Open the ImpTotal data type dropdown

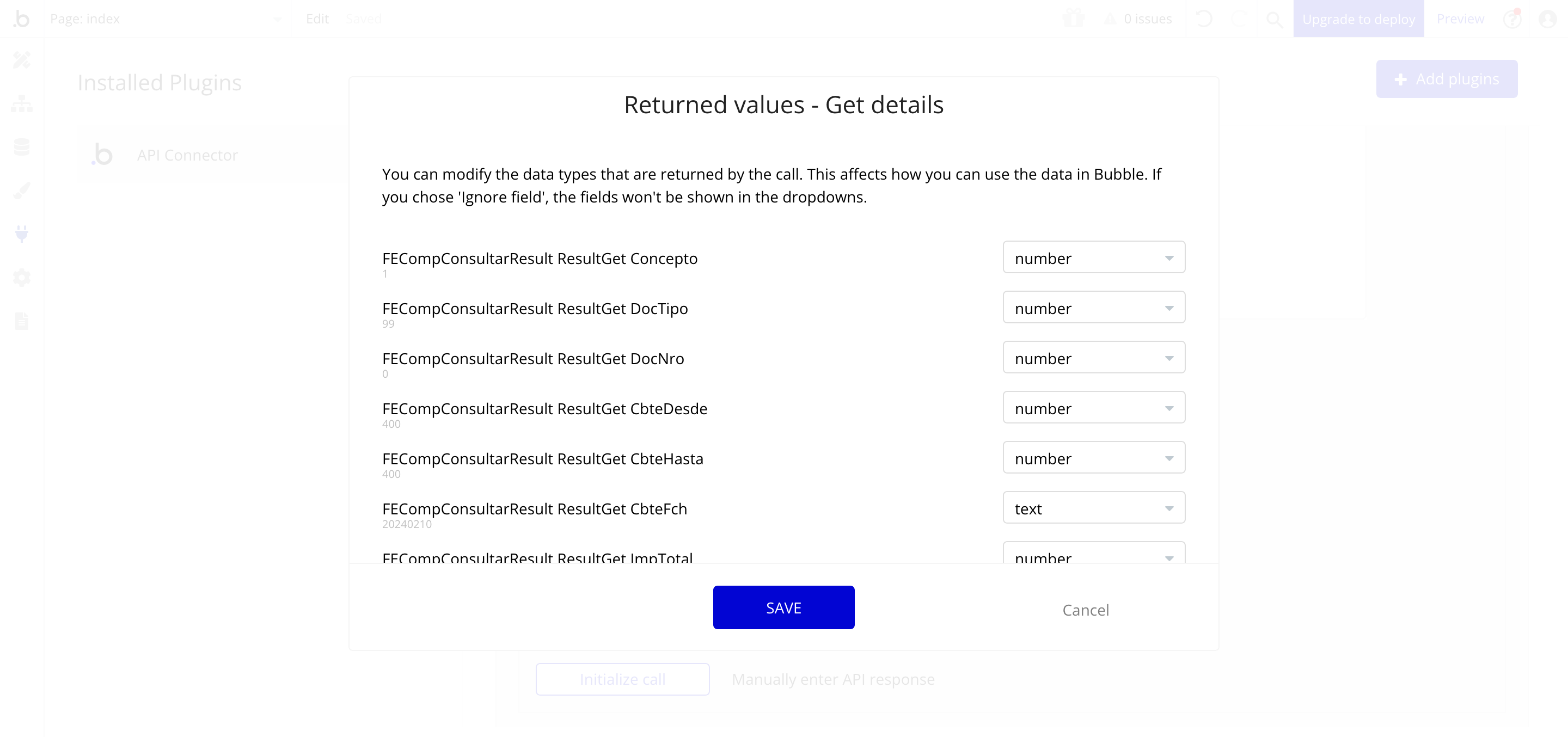pos(1094,552)
